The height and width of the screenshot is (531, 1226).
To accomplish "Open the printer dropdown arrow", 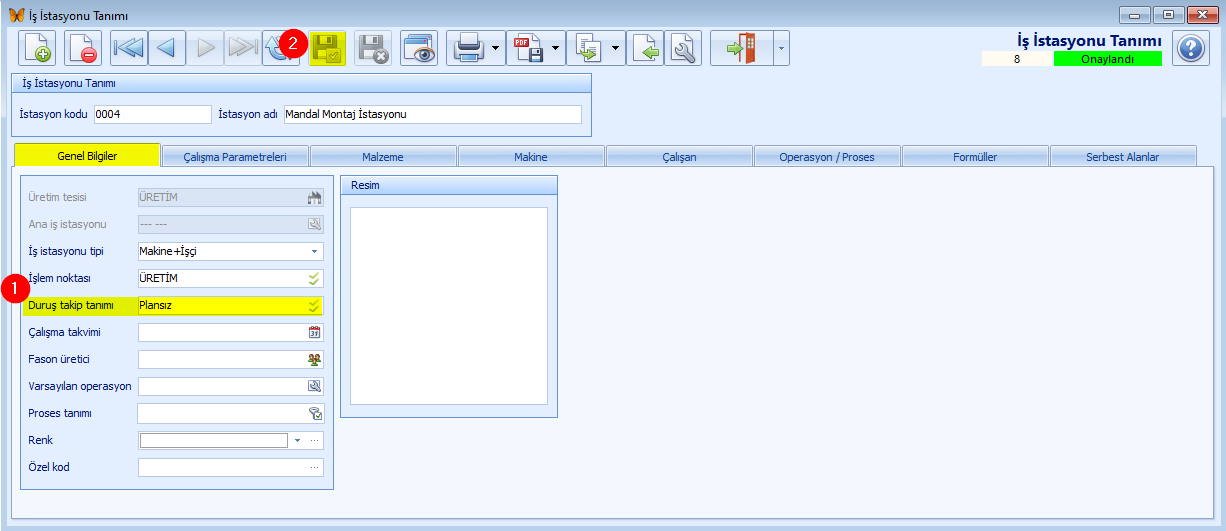I will pos(495,48).
